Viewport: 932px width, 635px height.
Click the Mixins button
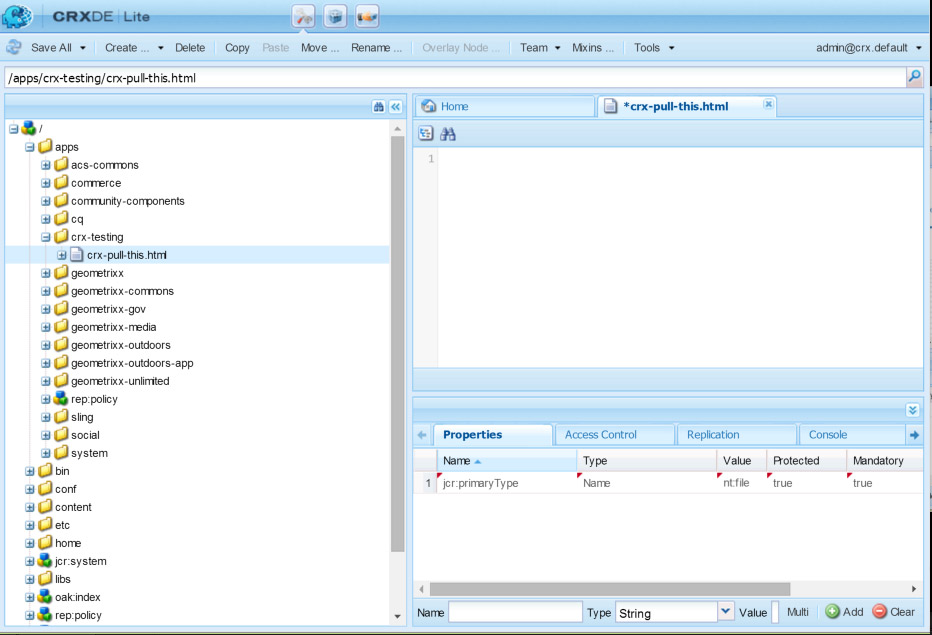[593, 48]
